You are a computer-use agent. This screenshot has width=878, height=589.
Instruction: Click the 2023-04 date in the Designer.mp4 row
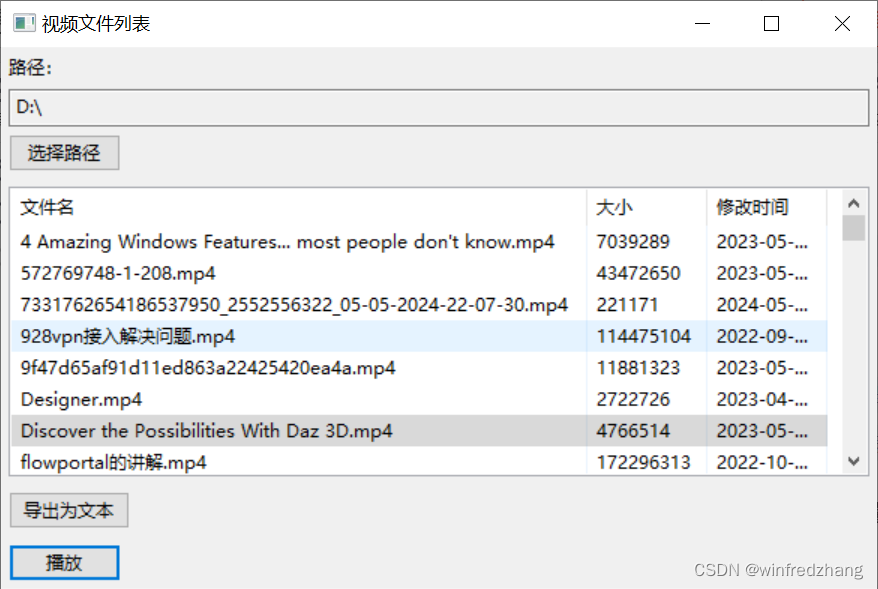(x=762, y=399)
